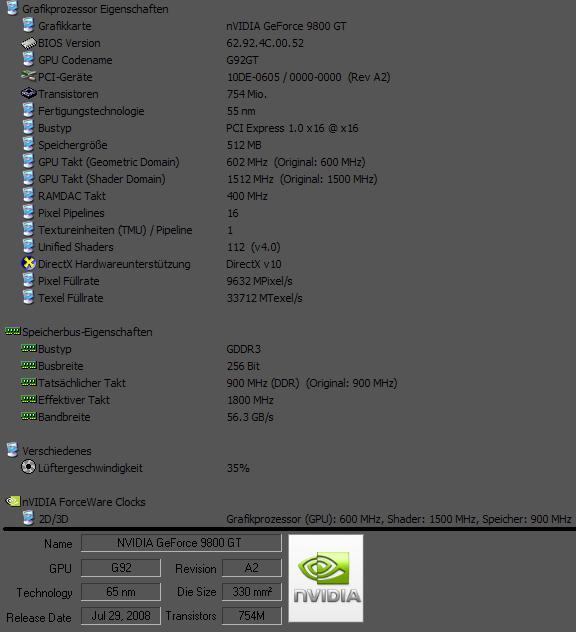The image size is (576, 632).
Task: Click the Name field showing NVIDIA GeForce 9800 GT
Action: pyautogui.click(x=181, y=543)
